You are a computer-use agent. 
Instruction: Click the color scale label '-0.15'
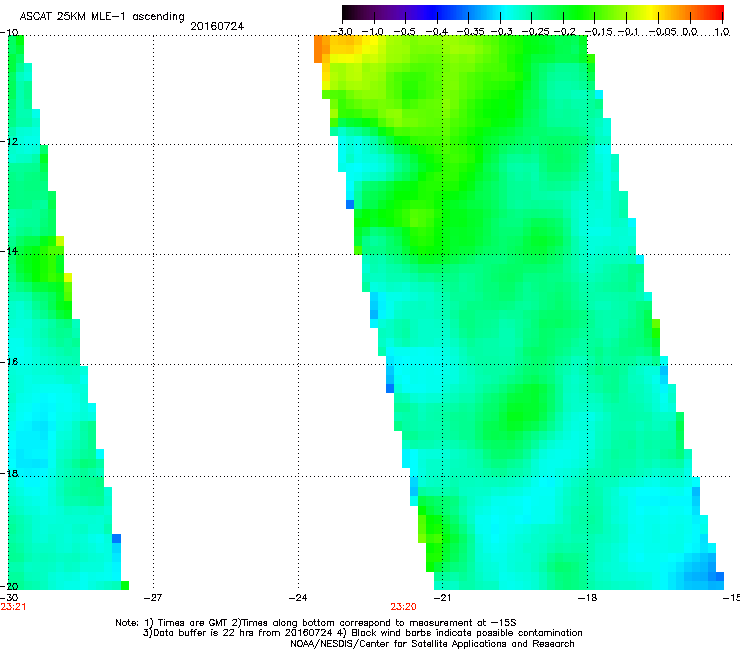pos(598,32)
